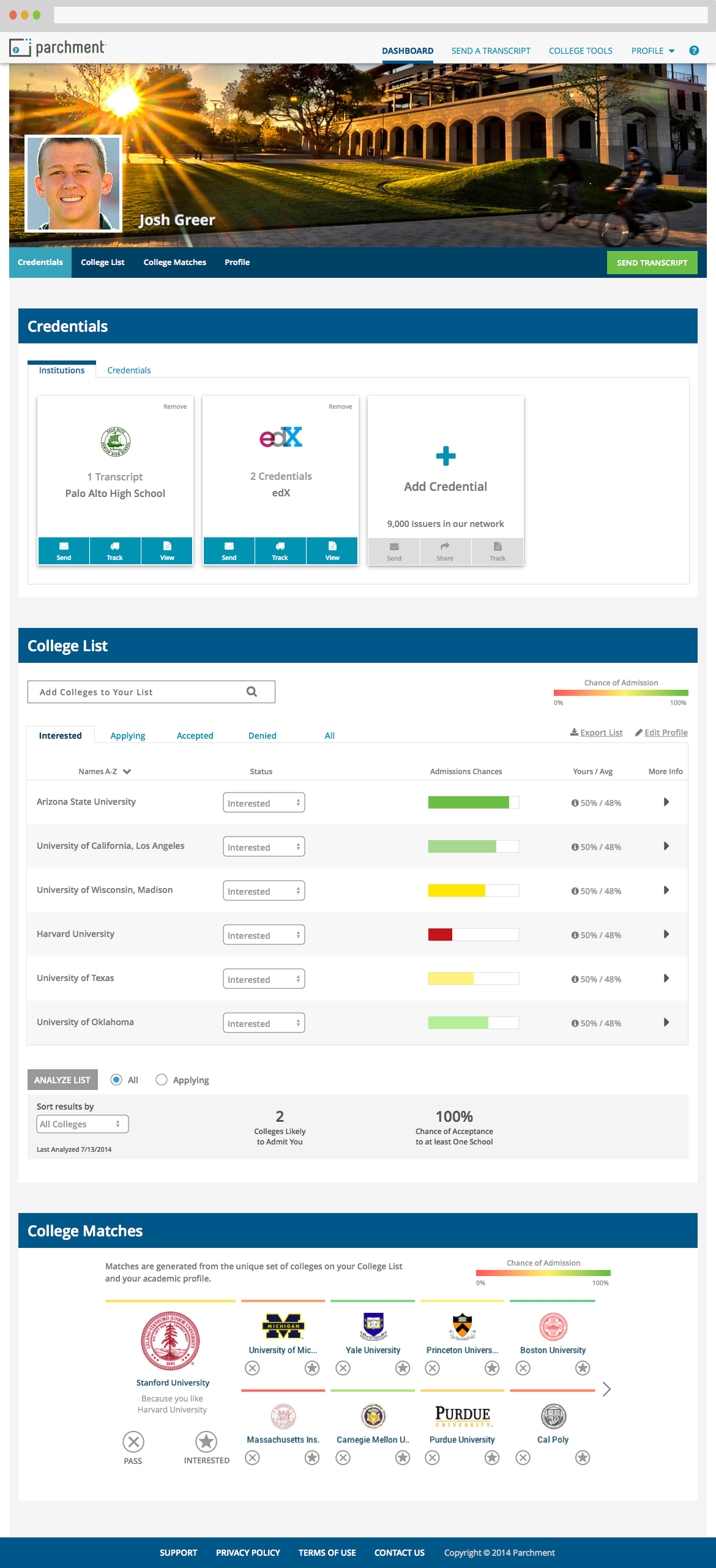Show next page of college matches

606,1389
